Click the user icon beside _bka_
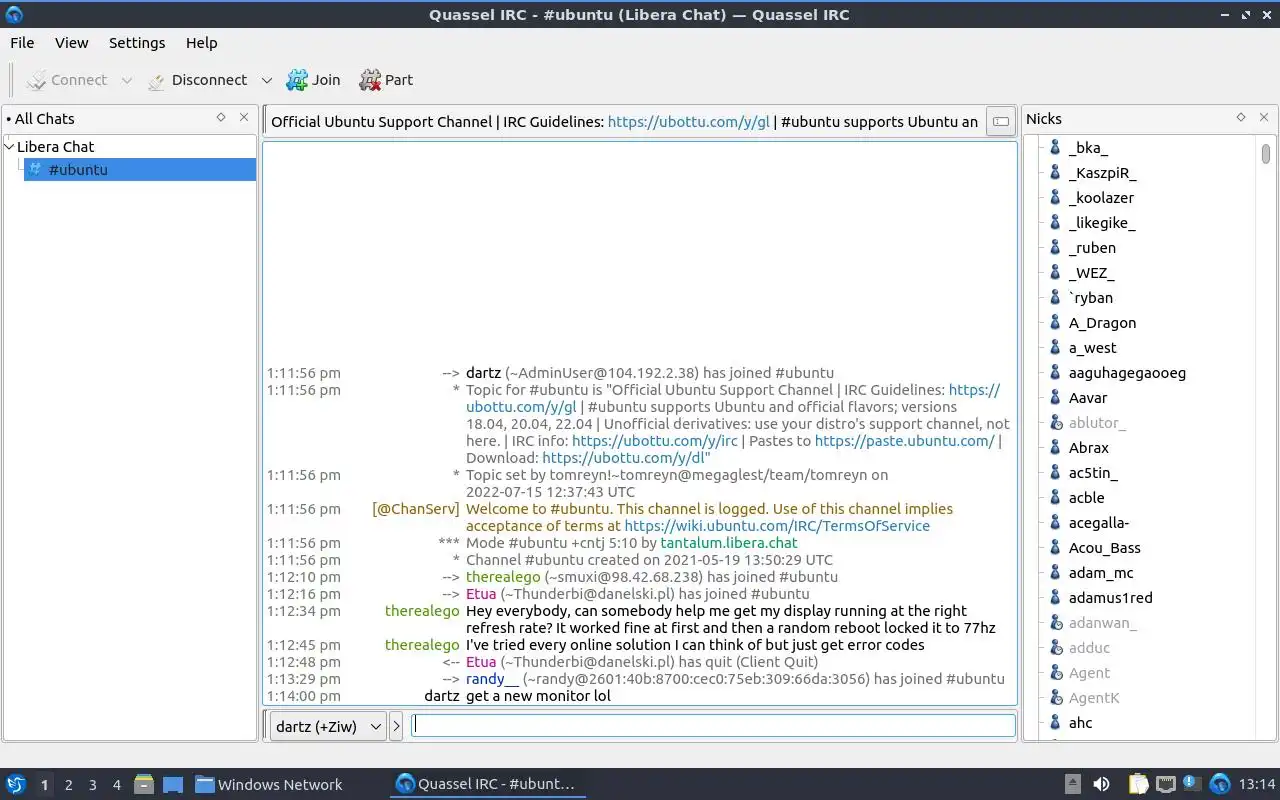Image resolution: width=1280 pixels, height=800 pixels. 1055,148
